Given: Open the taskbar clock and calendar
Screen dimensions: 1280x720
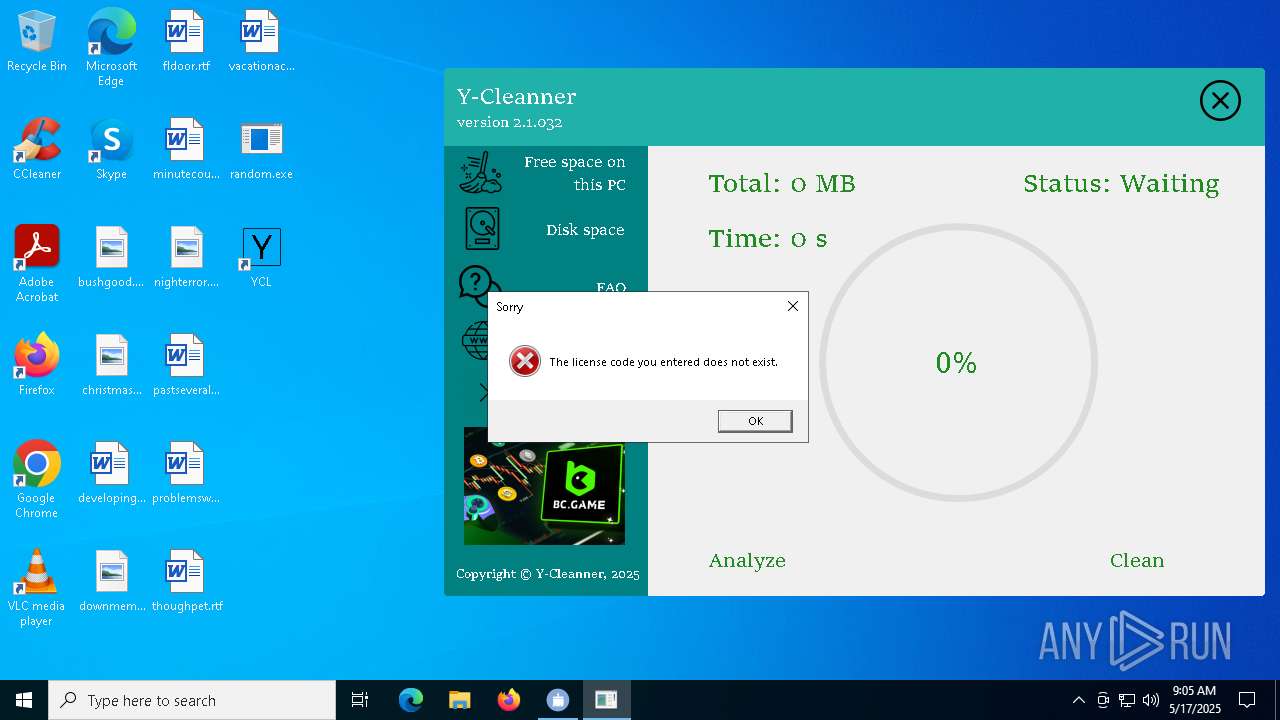Looking at the screenshot, I should [x=1194, y=700].
